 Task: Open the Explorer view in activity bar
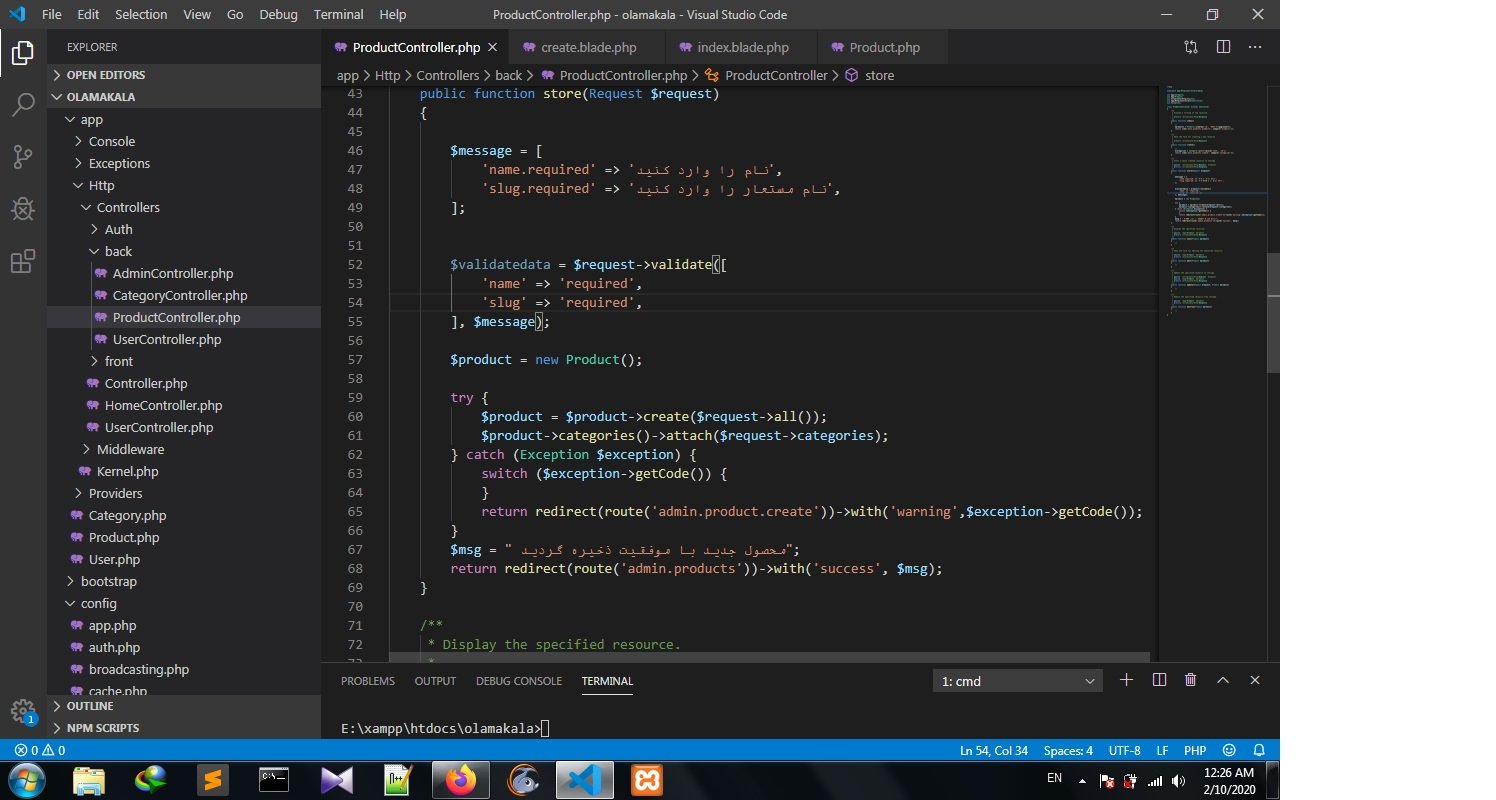pos(23,52)
